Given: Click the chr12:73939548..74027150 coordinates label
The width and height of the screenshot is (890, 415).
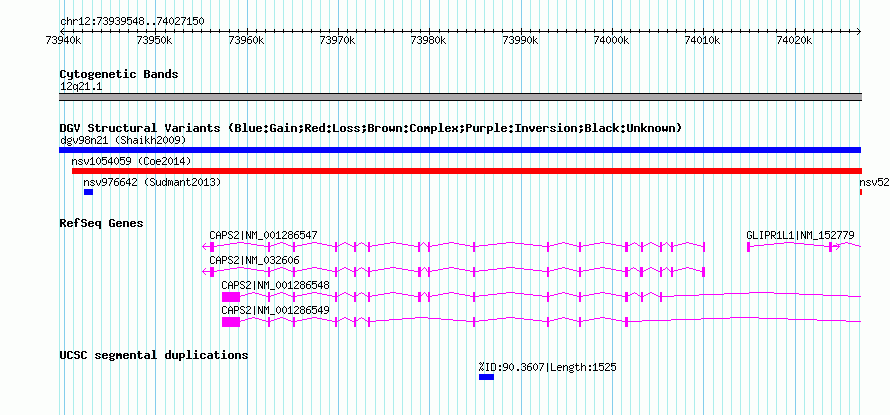Looking at the screenshot, I should [132, 22].
